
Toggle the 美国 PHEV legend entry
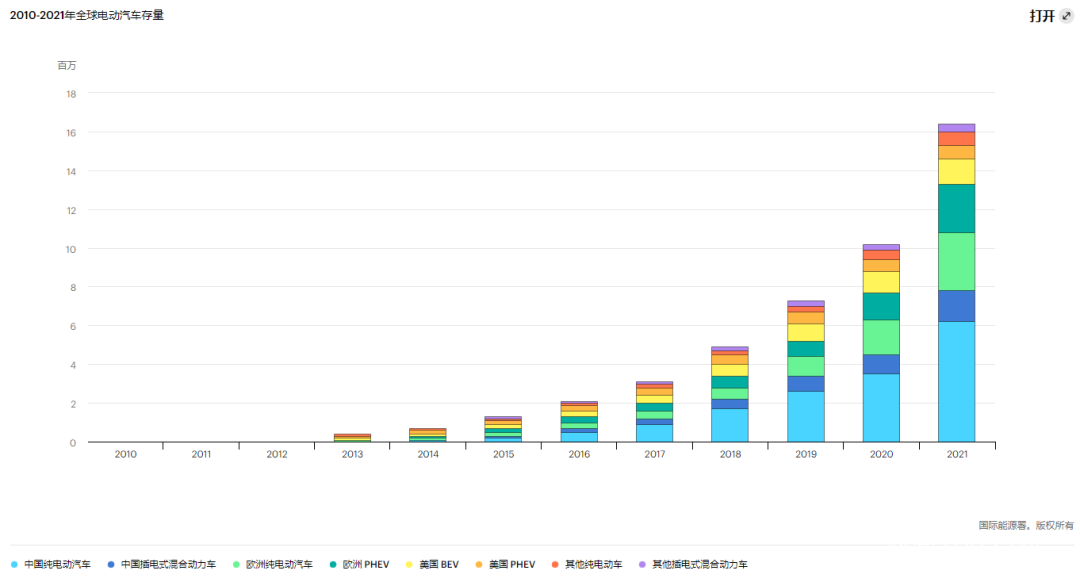[x=506, y=564]
